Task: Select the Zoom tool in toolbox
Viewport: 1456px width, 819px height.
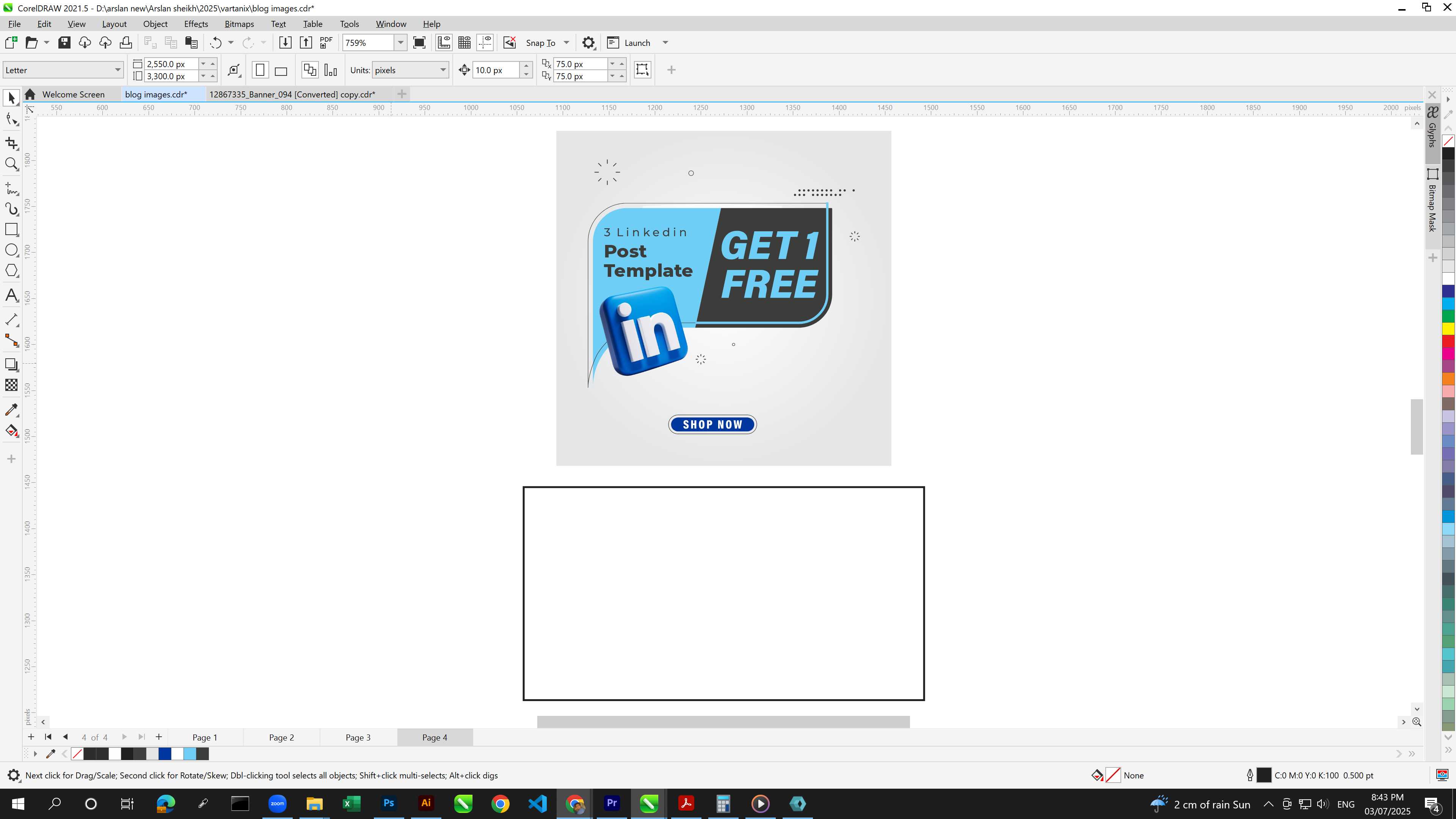Action: pyautogui.click(x=11, y=164)
